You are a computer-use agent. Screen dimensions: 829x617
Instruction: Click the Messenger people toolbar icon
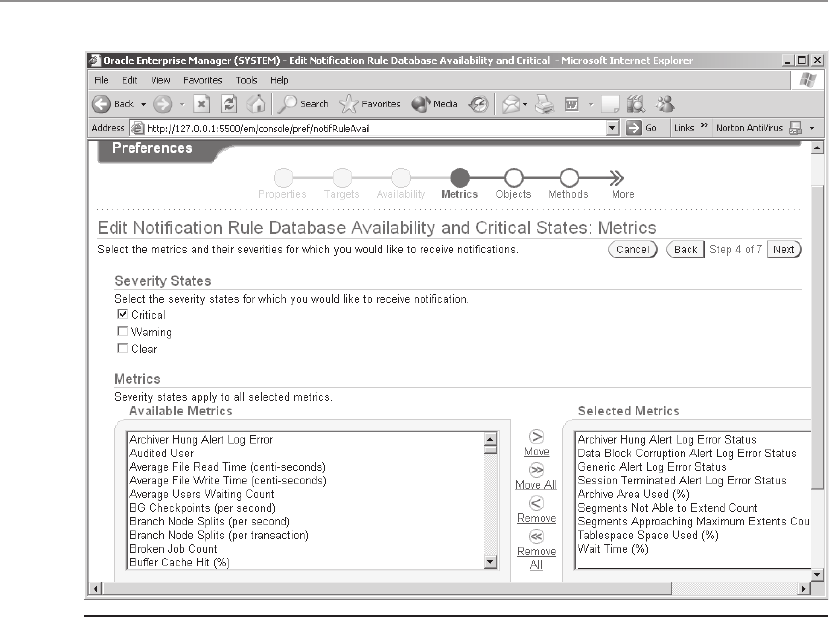click(665, 104)
